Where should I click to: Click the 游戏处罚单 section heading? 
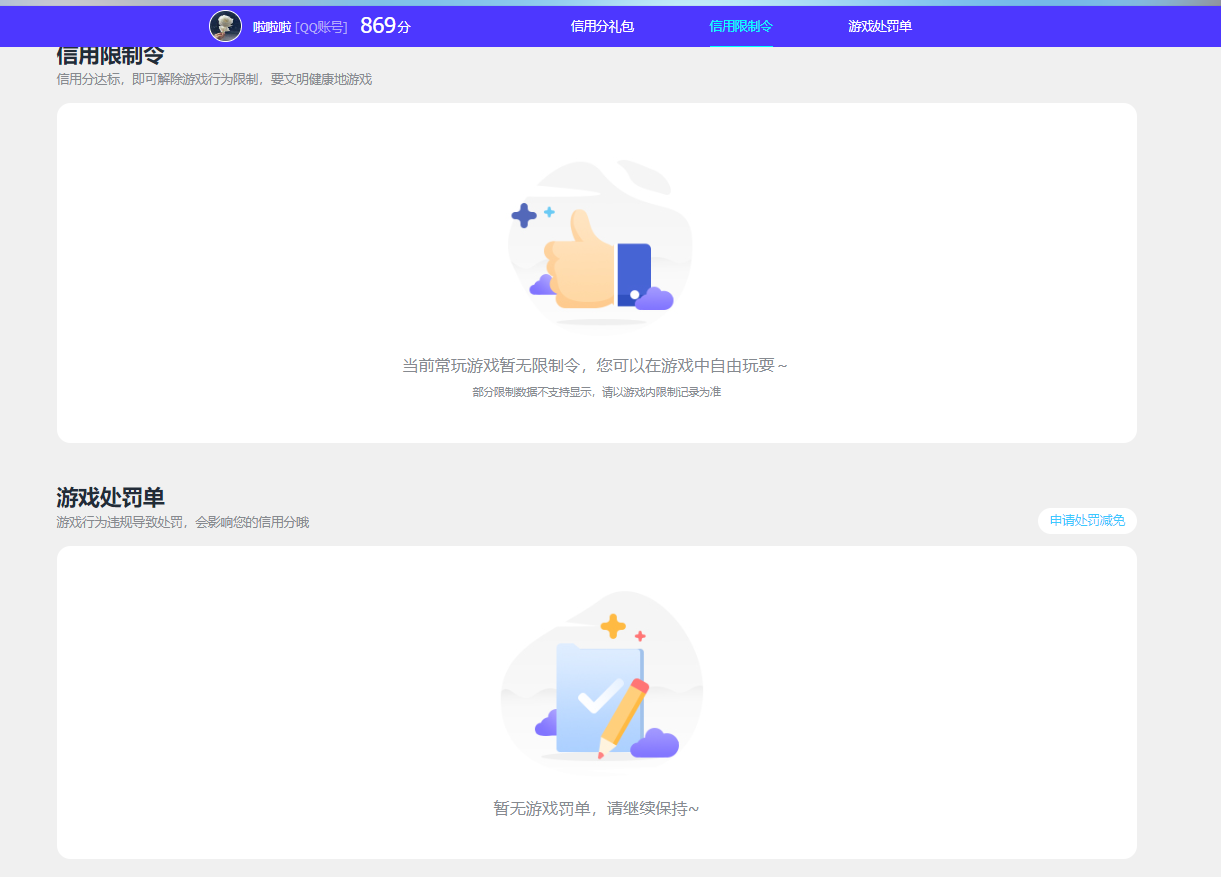click(110, 497)
